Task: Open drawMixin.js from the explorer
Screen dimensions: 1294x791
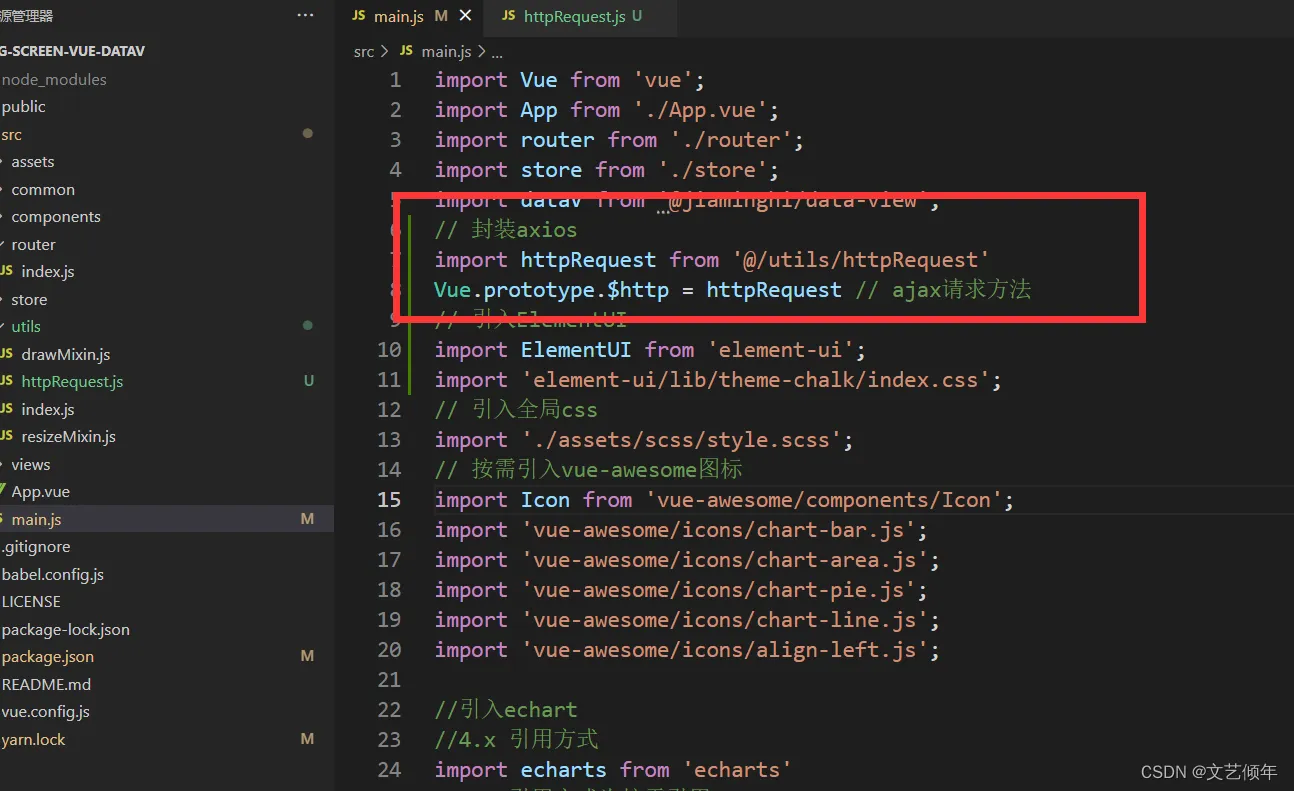Action: click(66, 354)
